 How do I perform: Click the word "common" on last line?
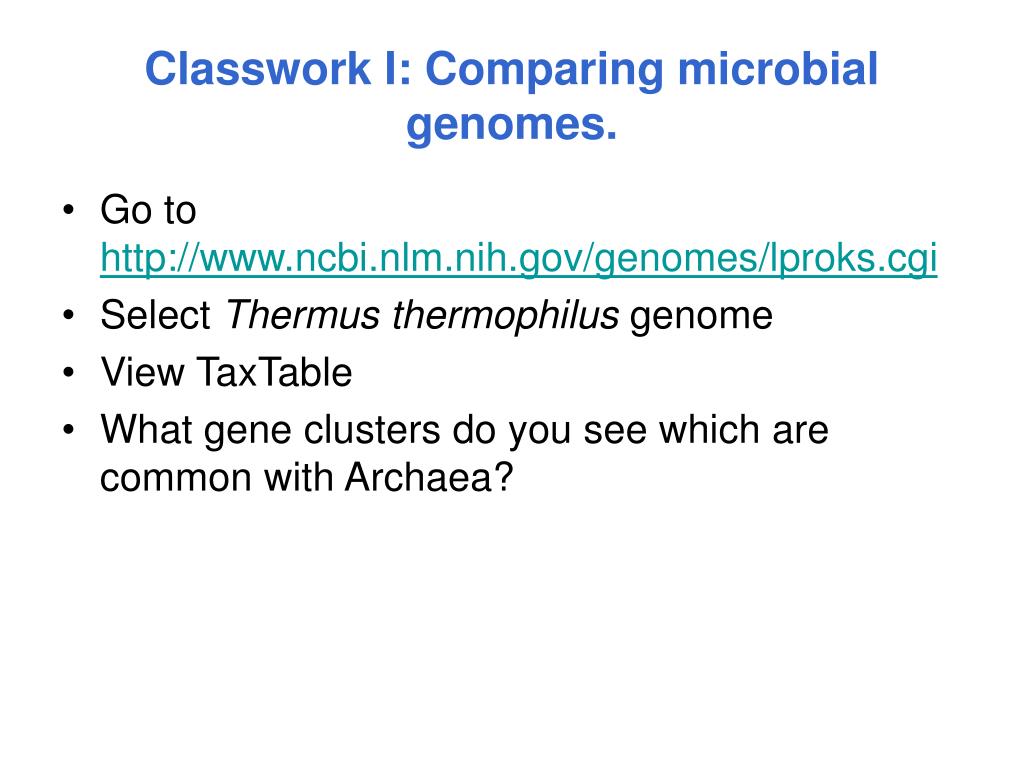pyautogui.click(x=176, y=479)
